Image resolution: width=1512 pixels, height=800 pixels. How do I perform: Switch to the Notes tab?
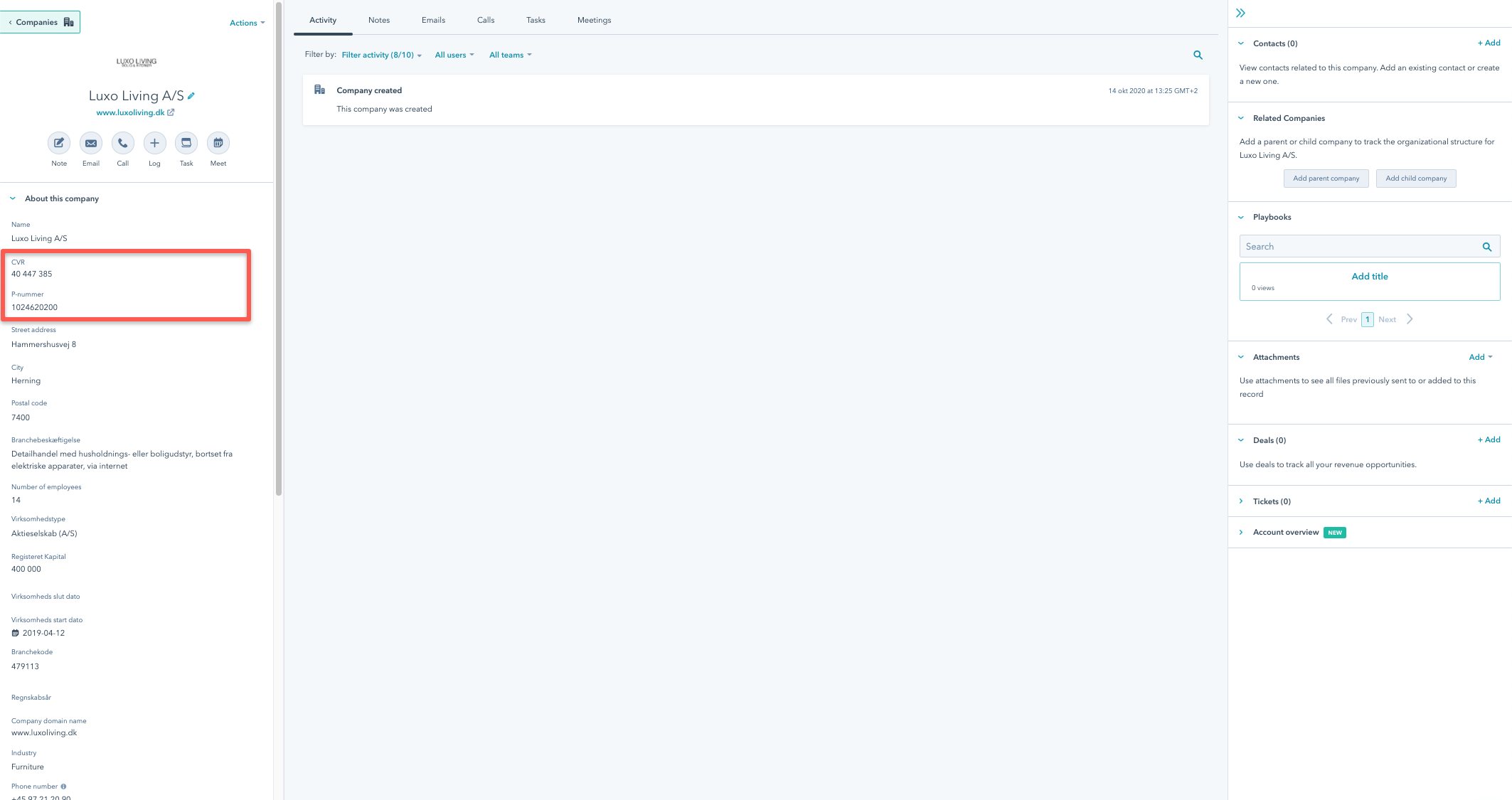[379, 20]
